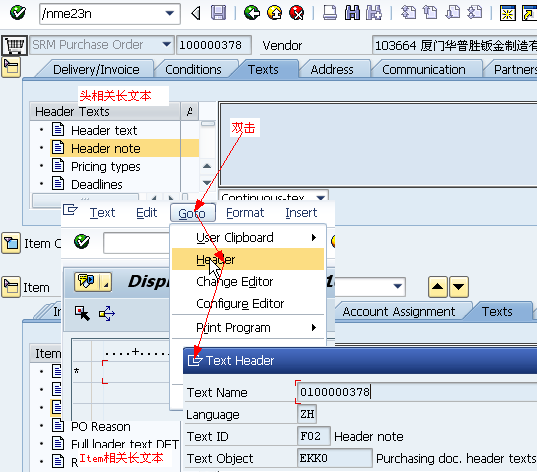Choose Configure Editor menu entry
The image size is (537, 472).
tap(248, 303)
